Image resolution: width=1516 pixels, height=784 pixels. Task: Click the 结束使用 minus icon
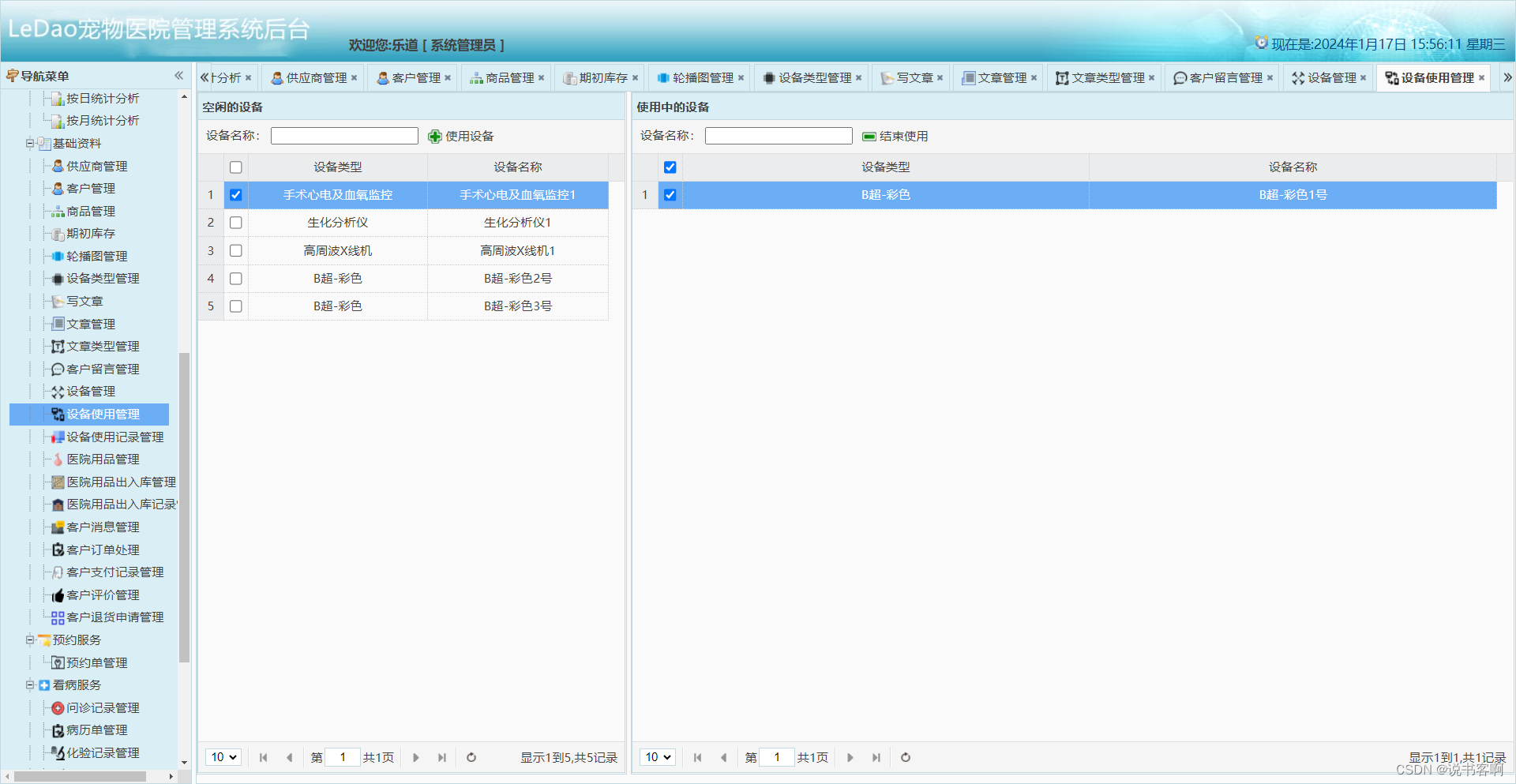coord(869,137)
